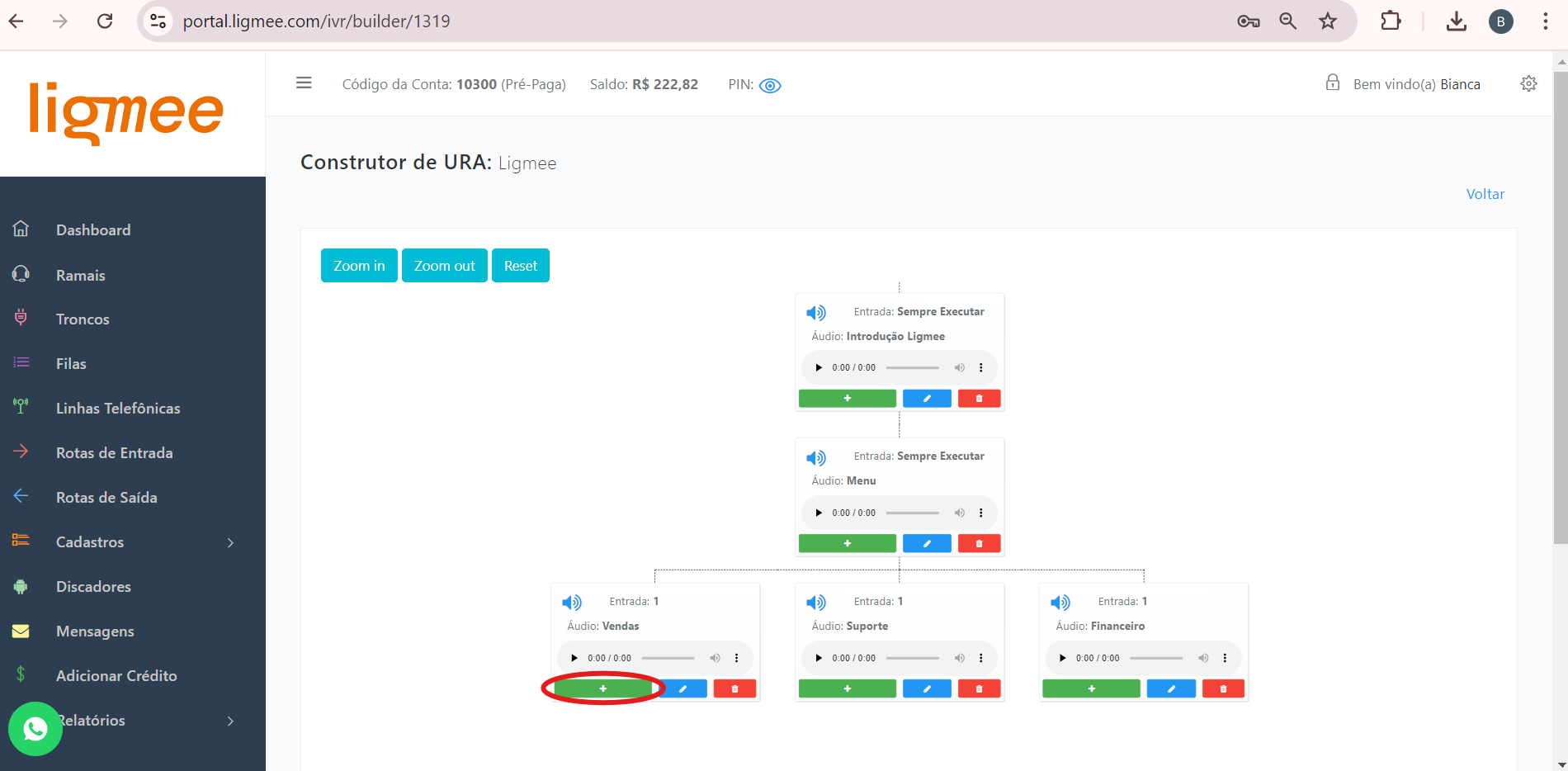Viewport: 1568px width, 771px height.
Task: Open more options on Introdução Ligmee player
Action: tap(980, 368)
